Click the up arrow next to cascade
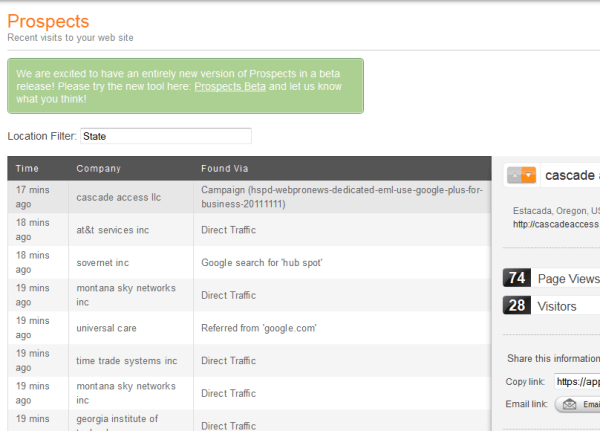Screen dimensions: 600x431 coord(514,176)
